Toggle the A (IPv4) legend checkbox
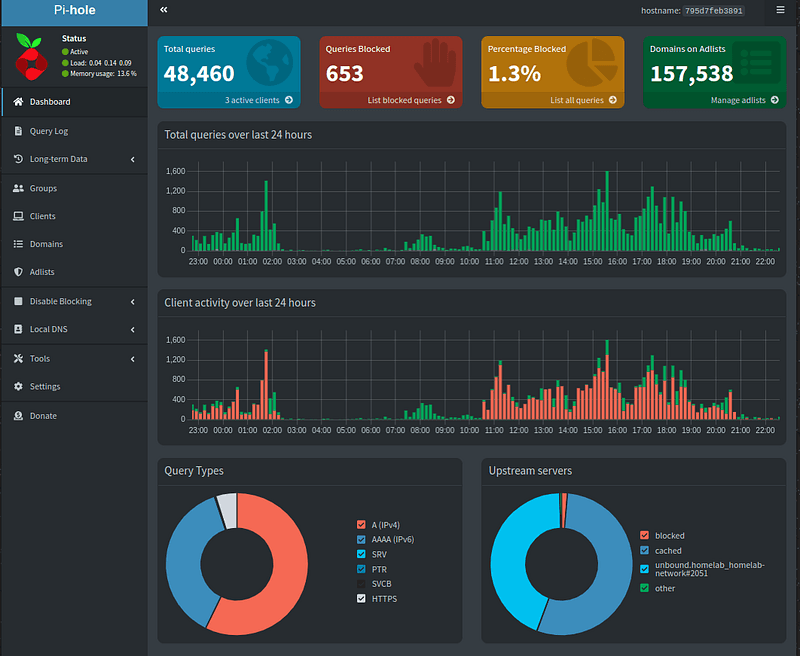 (x=361, y=525)
